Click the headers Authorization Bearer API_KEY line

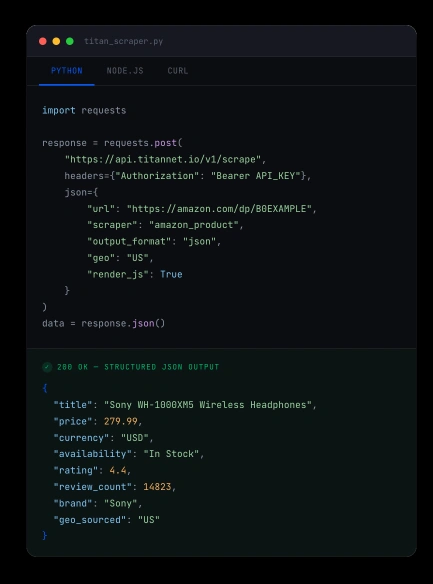[188, 176]
